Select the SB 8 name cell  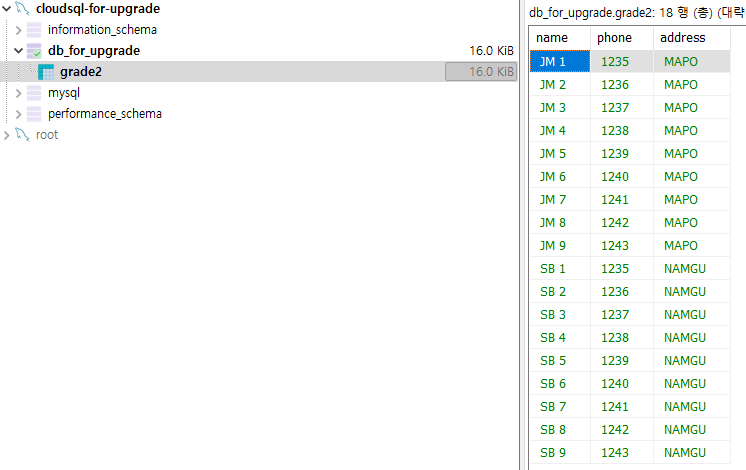click(560, 430)
